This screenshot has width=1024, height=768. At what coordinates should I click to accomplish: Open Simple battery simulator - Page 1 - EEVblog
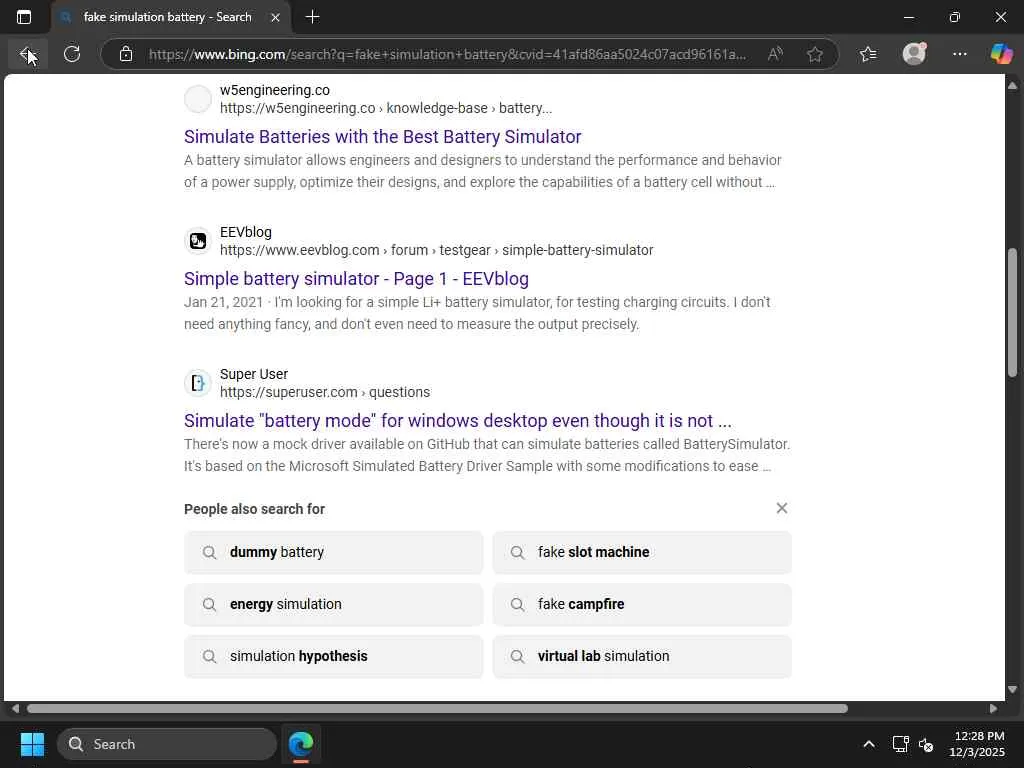pos(357,279)
